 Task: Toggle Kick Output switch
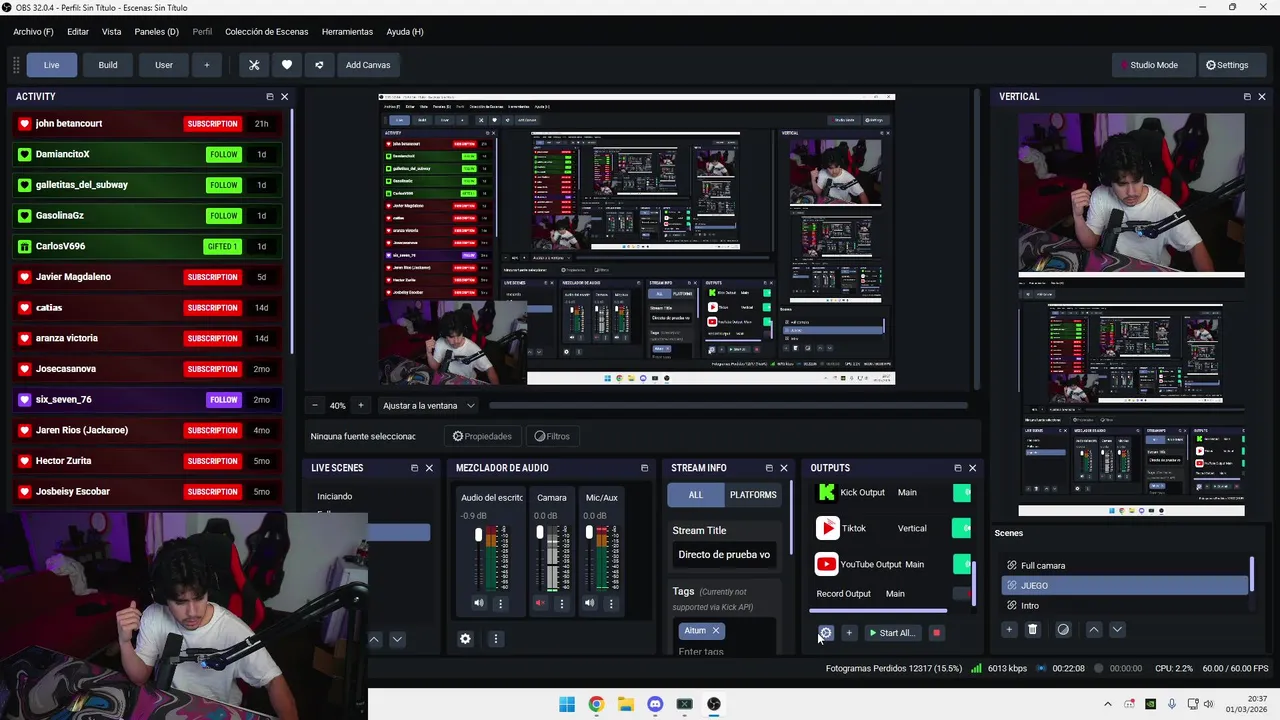pyautogui.click(x=962, y=492)
